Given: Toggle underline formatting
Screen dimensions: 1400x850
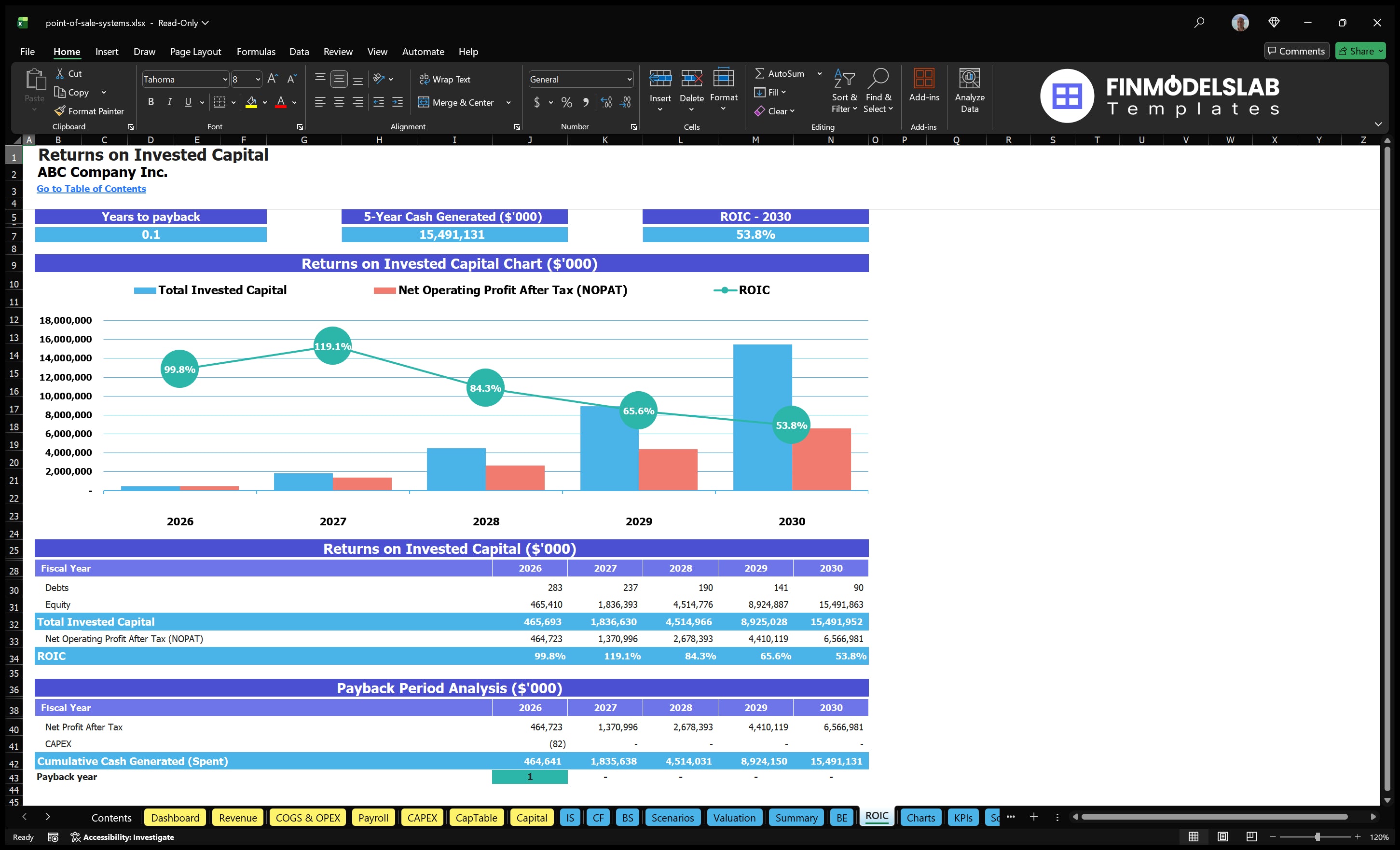Looking at the screenshot, I should coord(188,102).
